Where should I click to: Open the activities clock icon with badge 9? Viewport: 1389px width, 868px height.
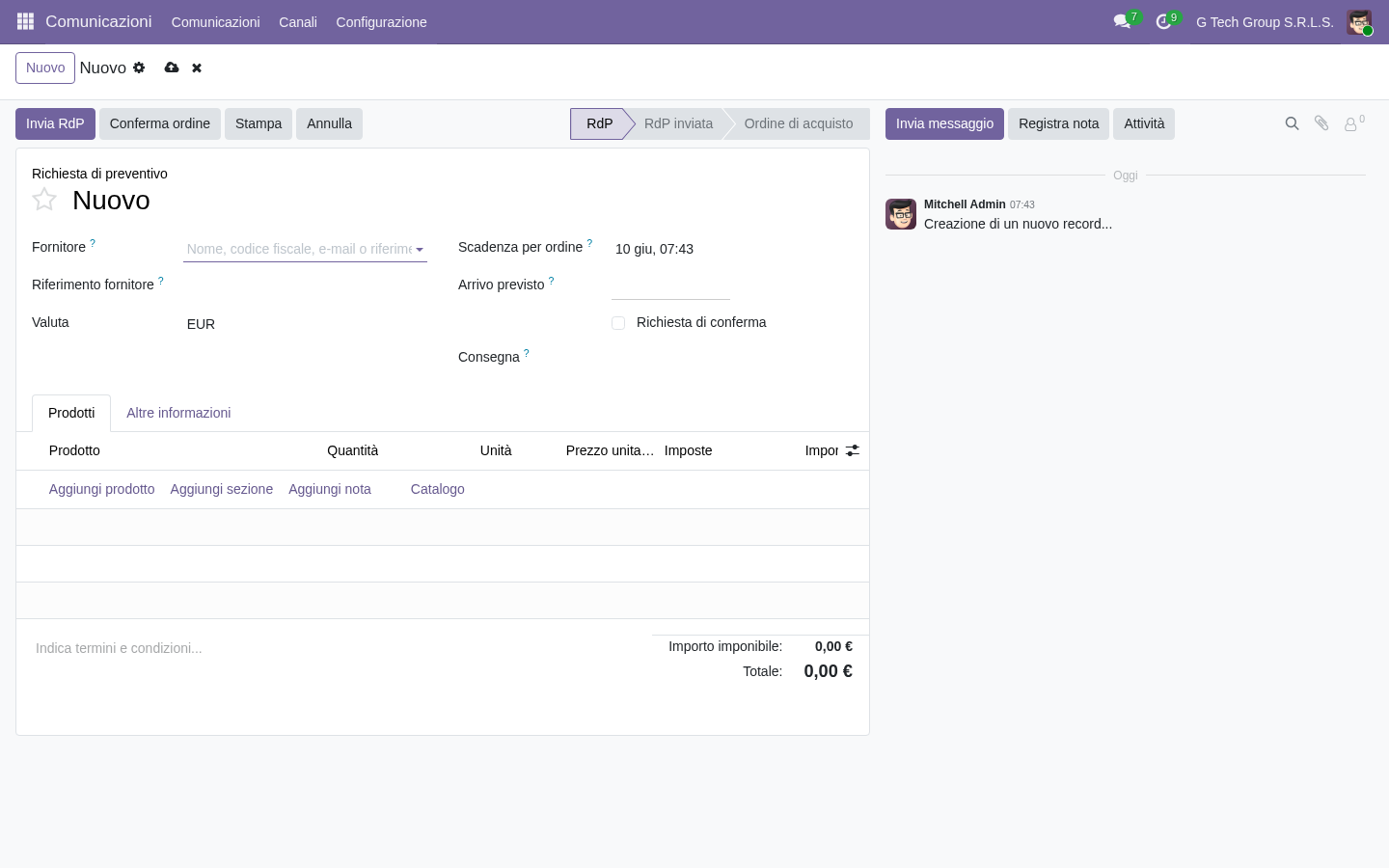coord(1163,21)
